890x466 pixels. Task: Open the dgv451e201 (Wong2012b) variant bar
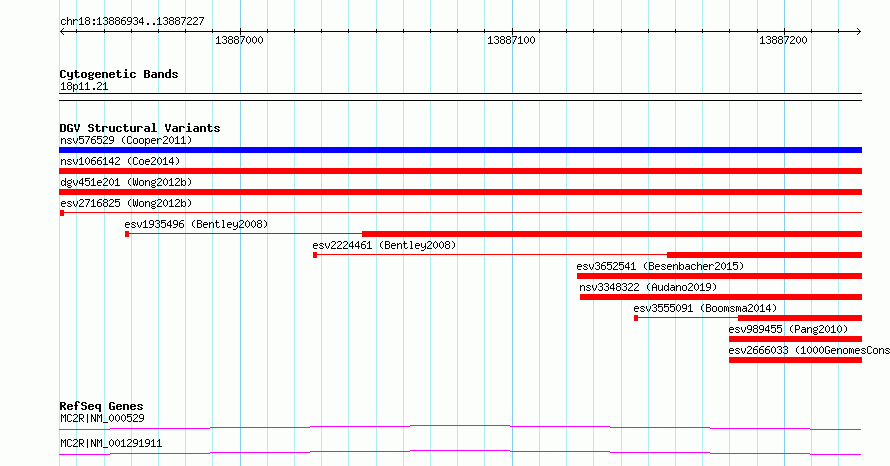(x=460, y=192)
